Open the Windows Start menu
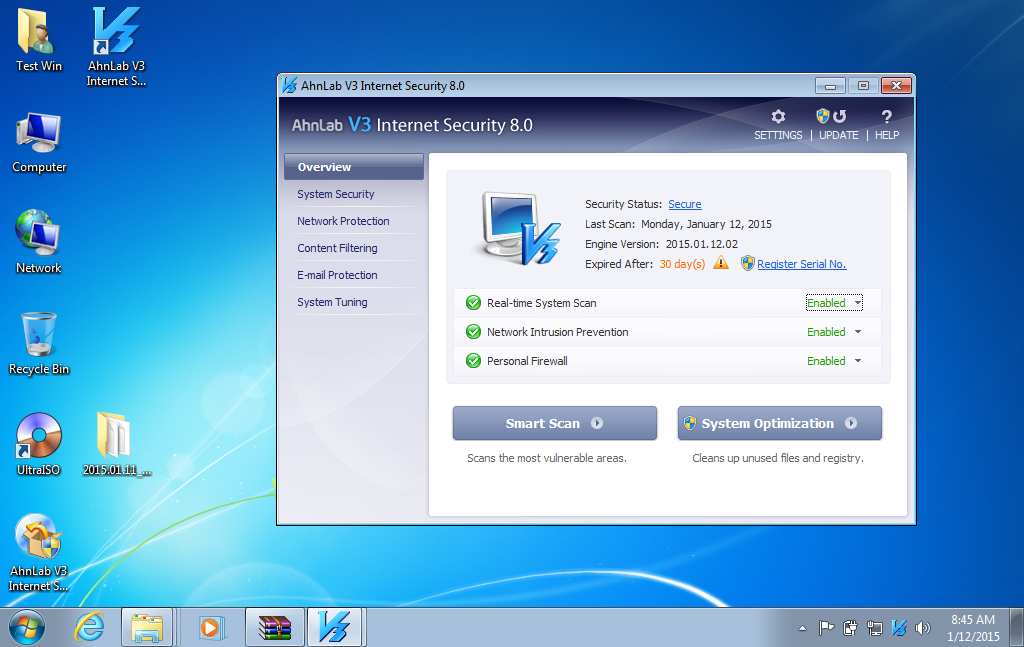Image resolution: width=1024 pixels, height=647 pixels. [27, 628]
